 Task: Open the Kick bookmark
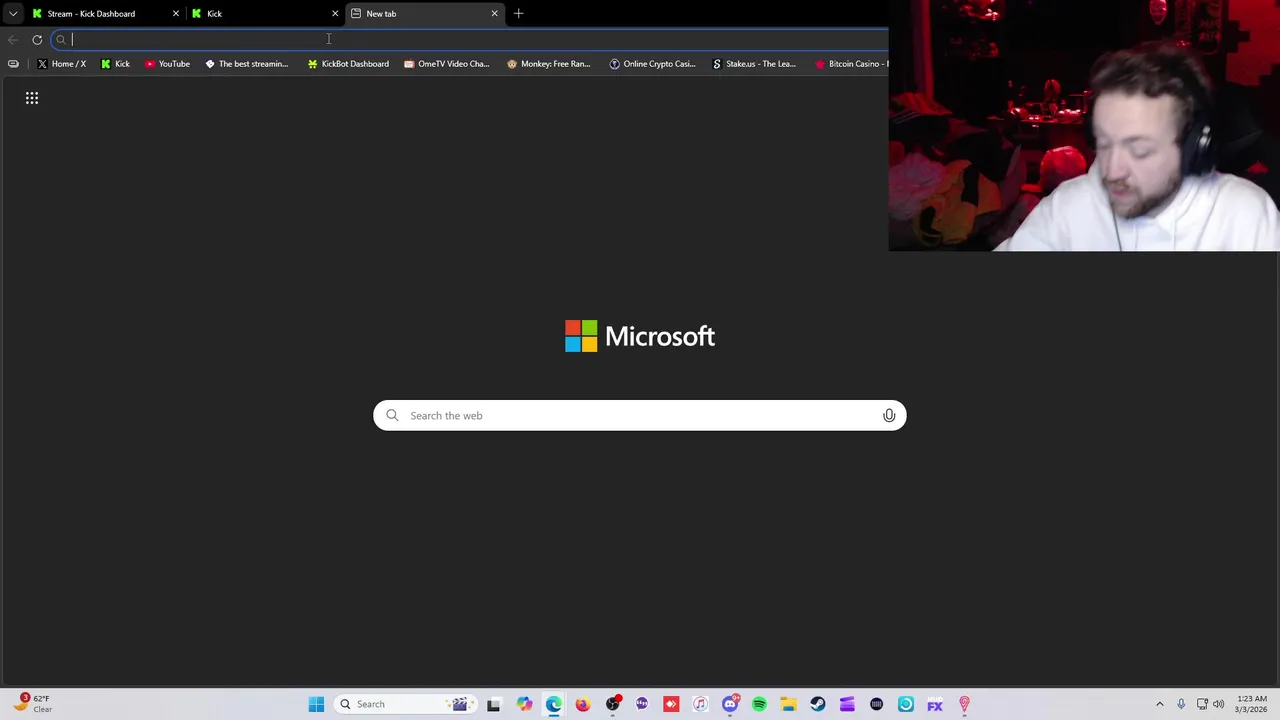tap(115, 64)
